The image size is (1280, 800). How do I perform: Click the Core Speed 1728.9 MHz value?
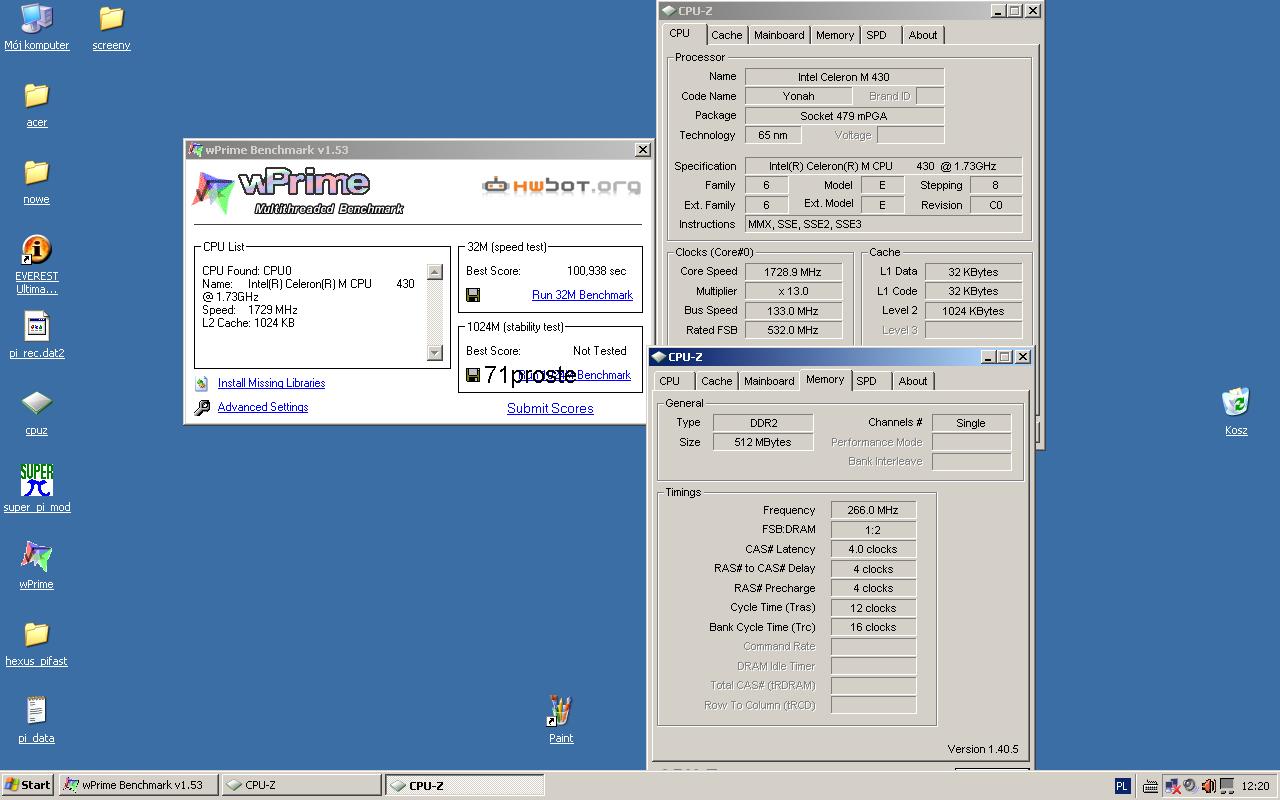pyautogui.click(x=793, y=272)
